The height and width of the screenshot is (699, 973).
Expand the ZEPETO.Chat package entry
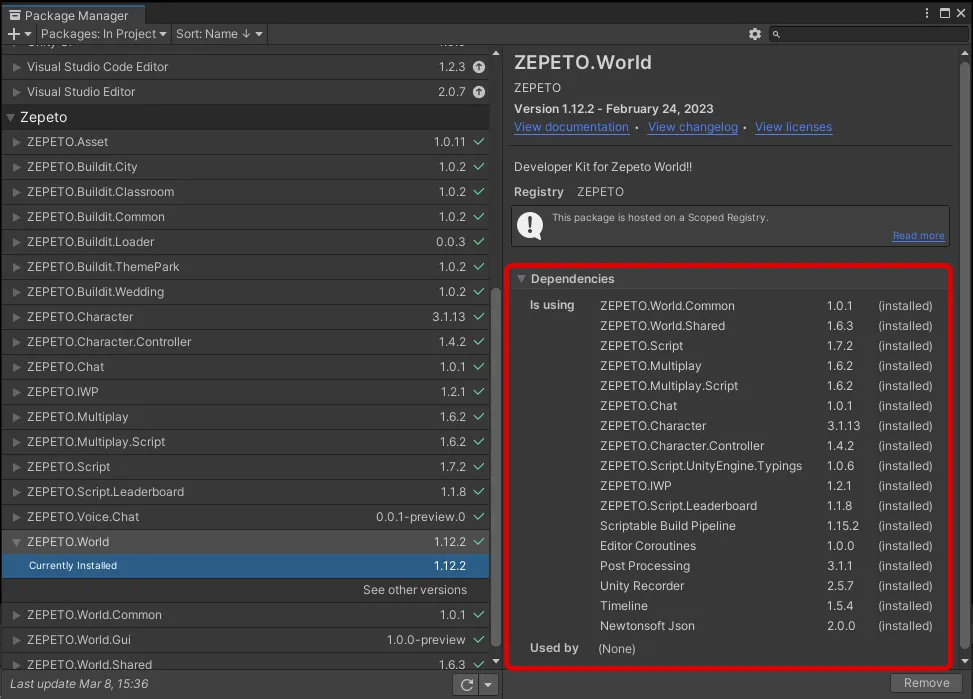[16, 367]
